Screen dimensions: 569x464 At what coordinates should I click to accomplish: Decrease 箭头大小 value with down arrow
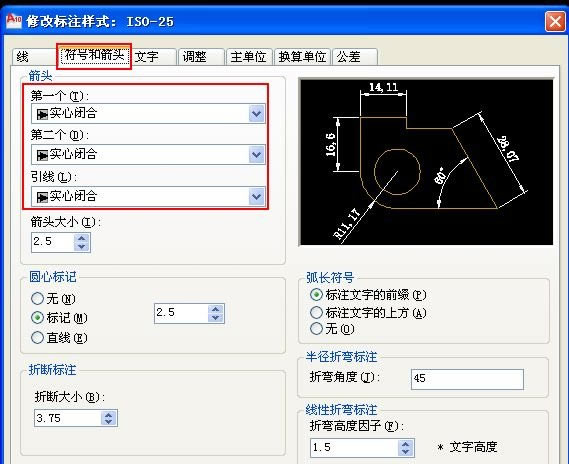pyautogui.click(x=82, y=247)
